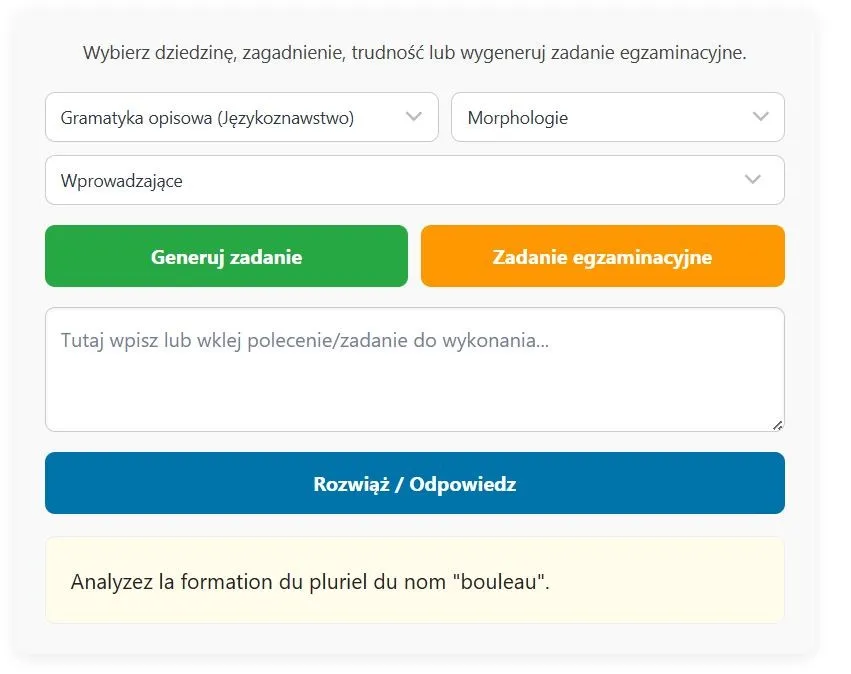Screen dimensions: 851x674
Task: Click the chevron in Gramatyka opisowa dropdown
Action: point(414,117)
